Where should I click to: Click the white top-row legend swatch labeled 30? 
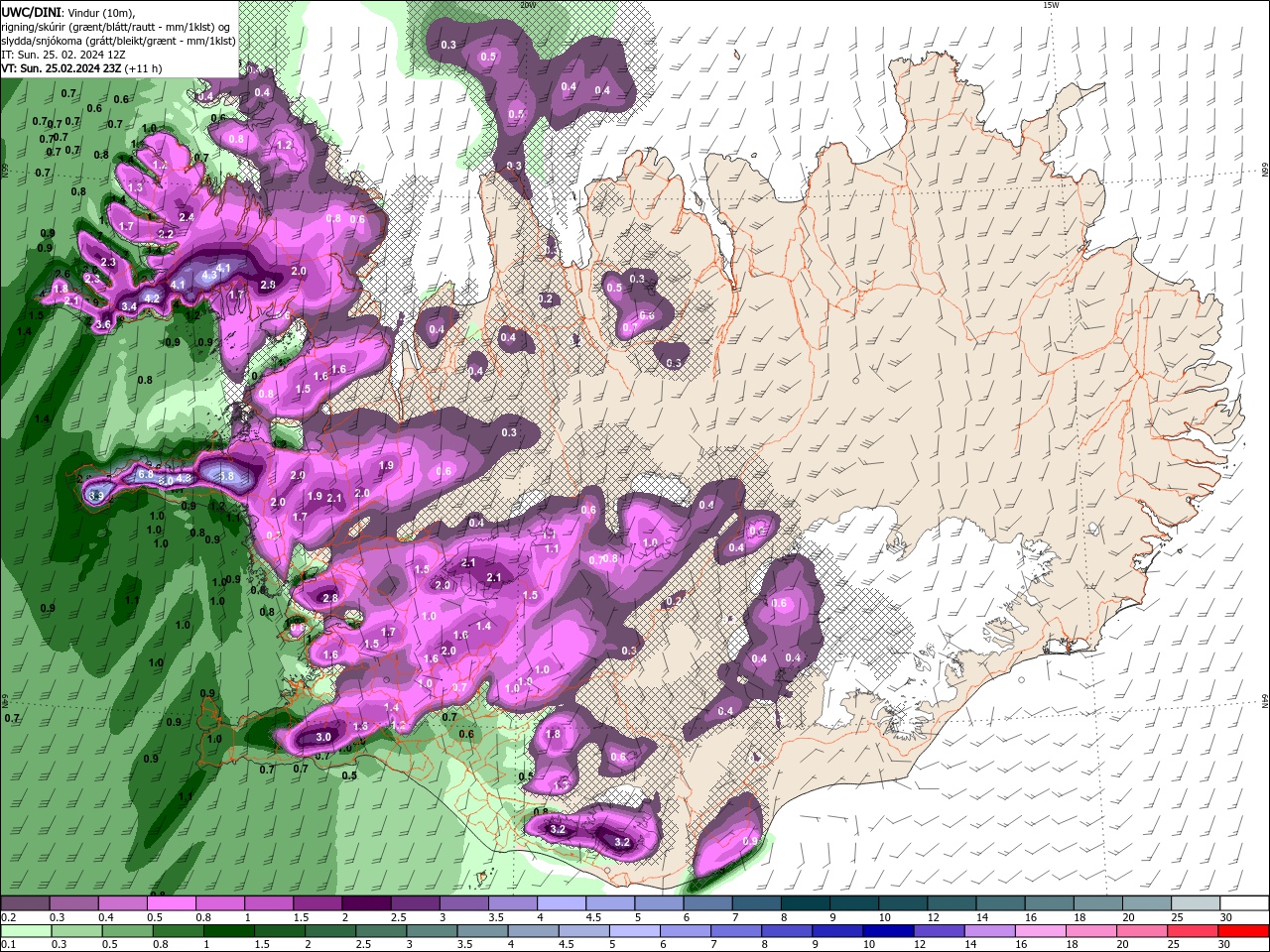coord(1244,903)
